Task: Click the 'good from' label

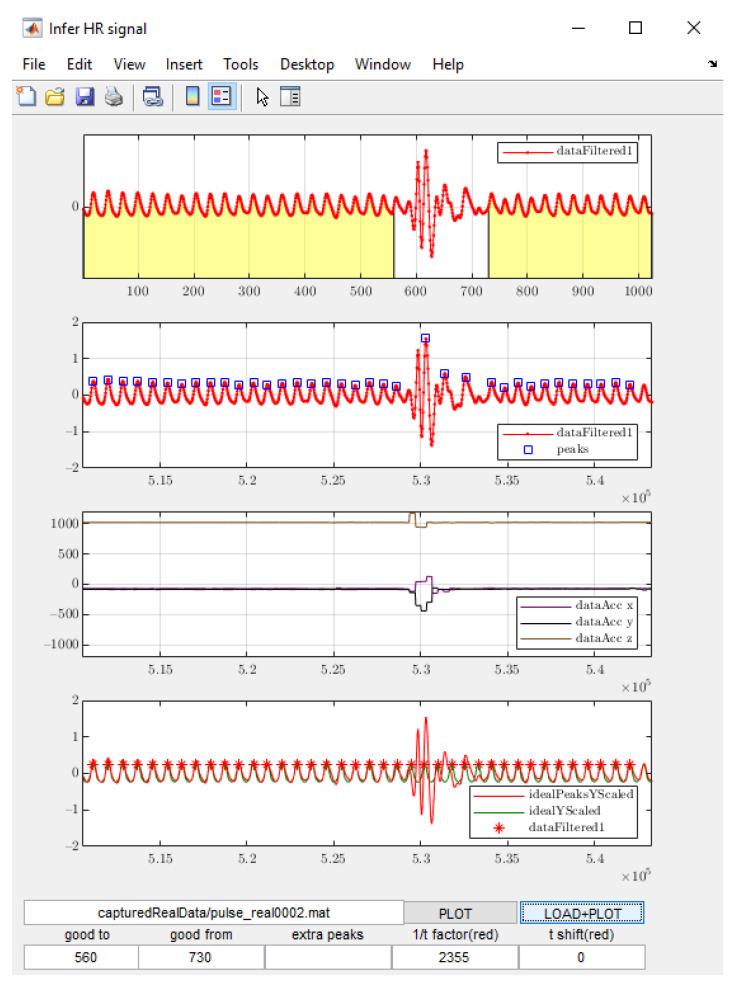Action: (x=201, y=935)
